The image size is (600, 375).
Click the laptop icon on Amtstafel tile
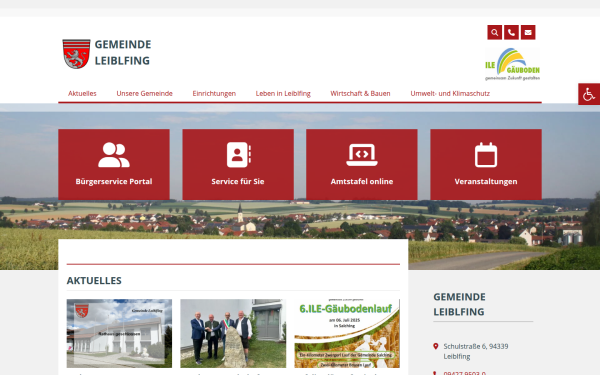[x=362, y=155]
